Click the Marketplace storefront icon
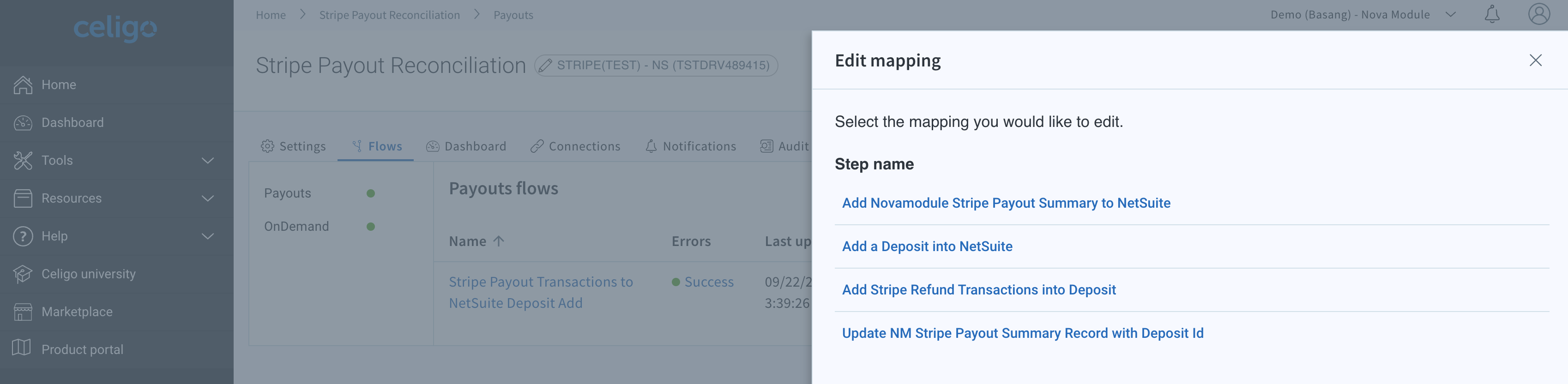Screen dimensions: 1568x384 (x=23, y=312)
